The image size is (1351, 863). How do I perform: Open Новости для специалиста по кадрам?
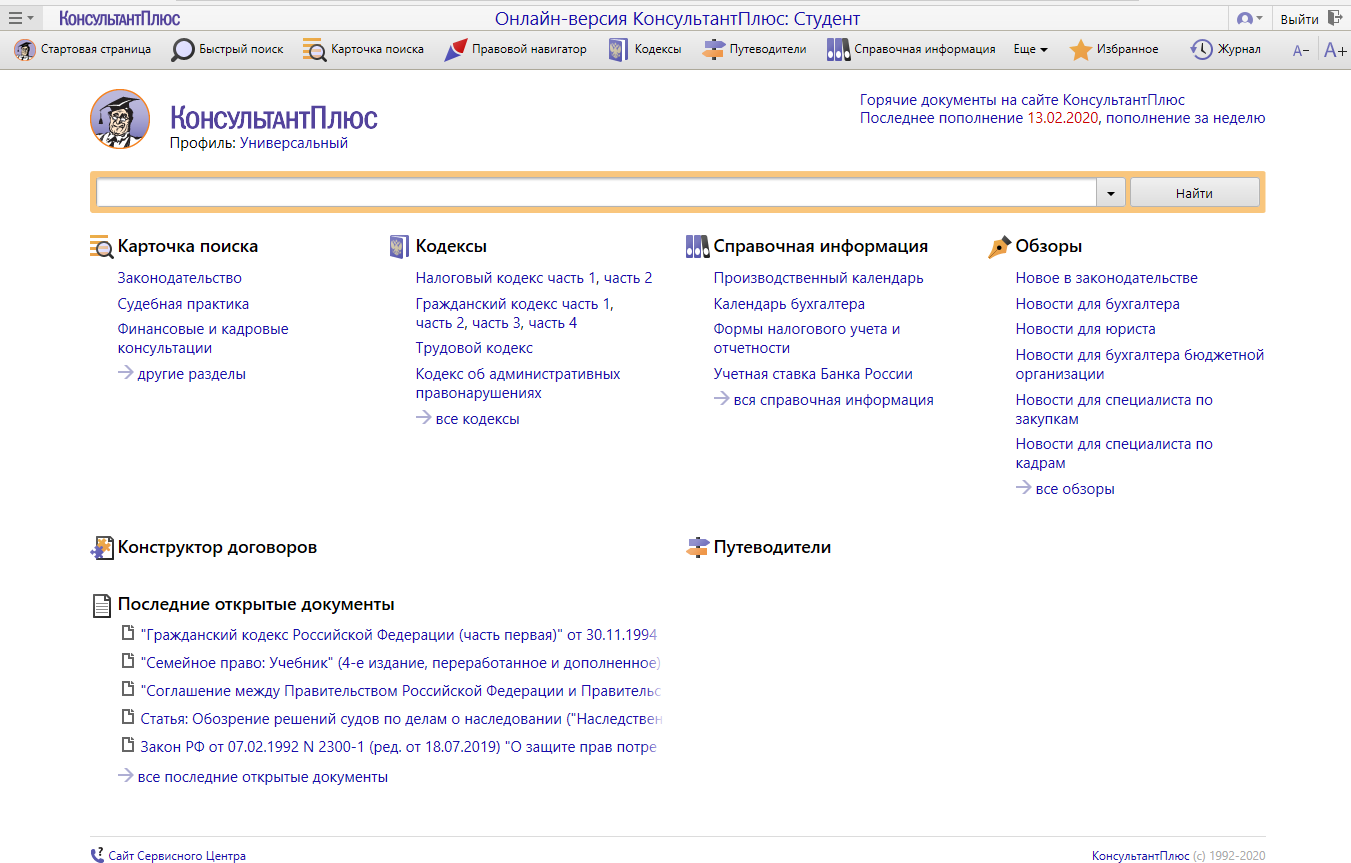point(1114,454)
